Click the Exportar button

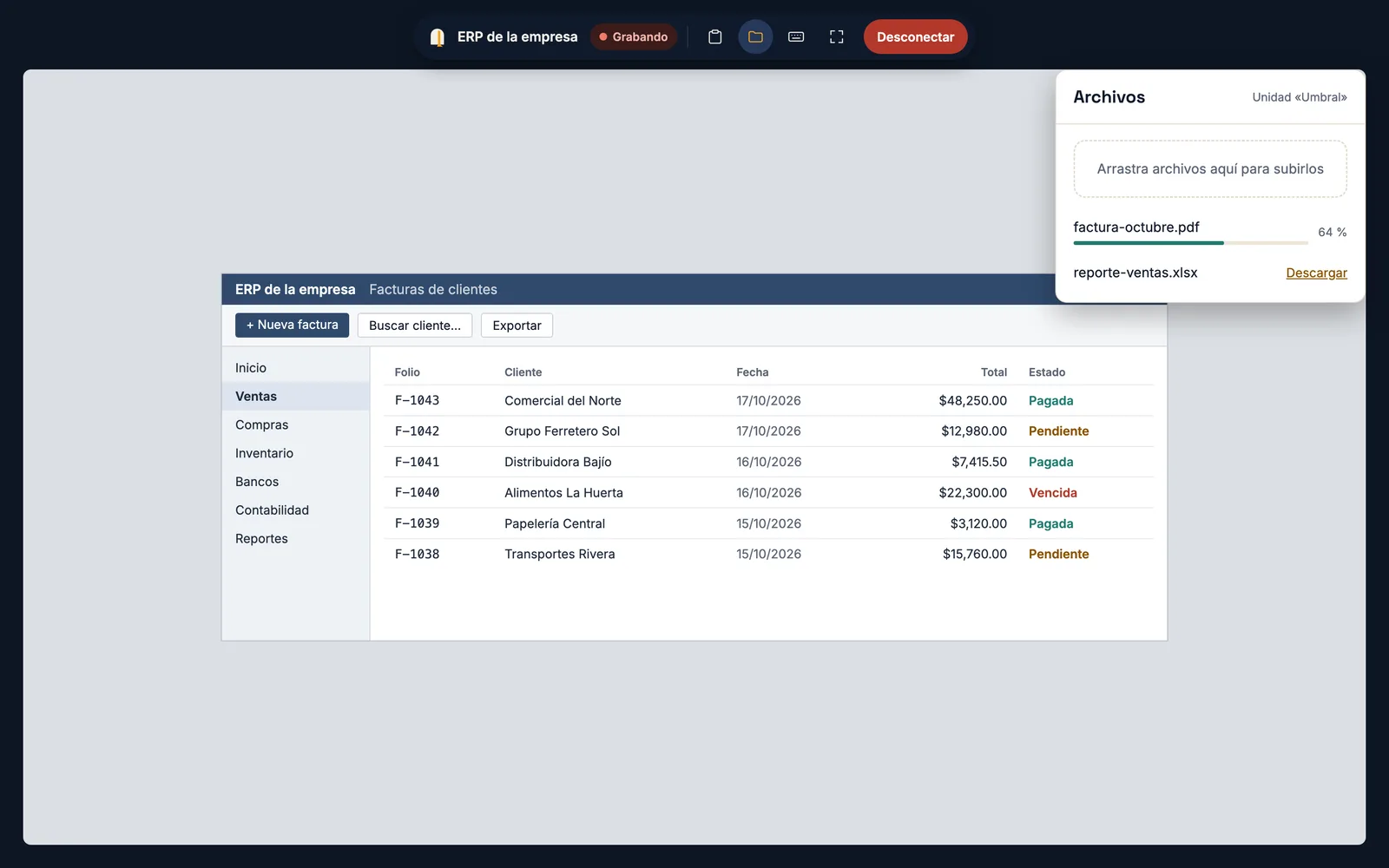point(517,325)
